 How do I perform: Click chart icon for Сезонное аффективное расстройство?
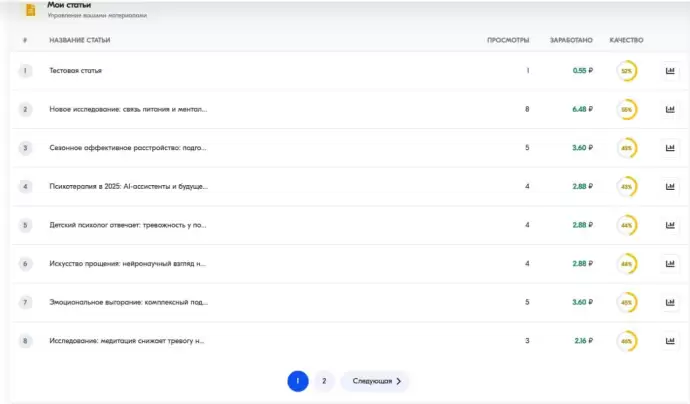[670, 148]
